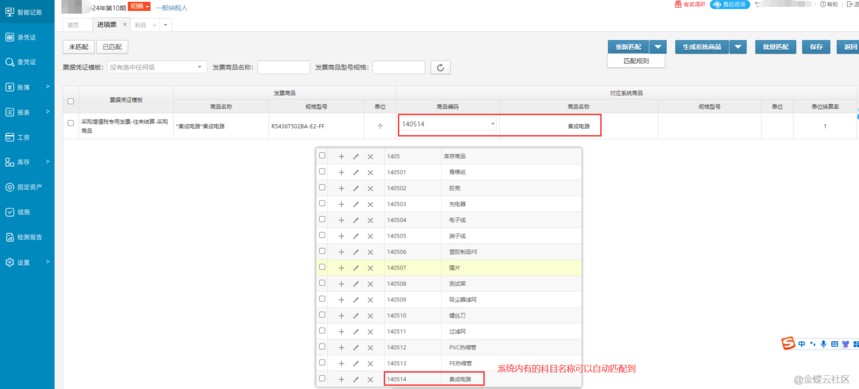Click the 重新匹配 button
The image size is (859, 389).
[x=629, y=47]
